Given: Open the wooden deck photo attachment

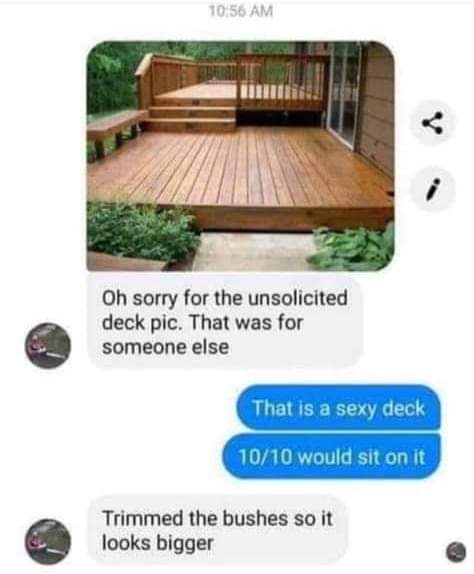Looking at the screenshot, I should coord(240,156).
